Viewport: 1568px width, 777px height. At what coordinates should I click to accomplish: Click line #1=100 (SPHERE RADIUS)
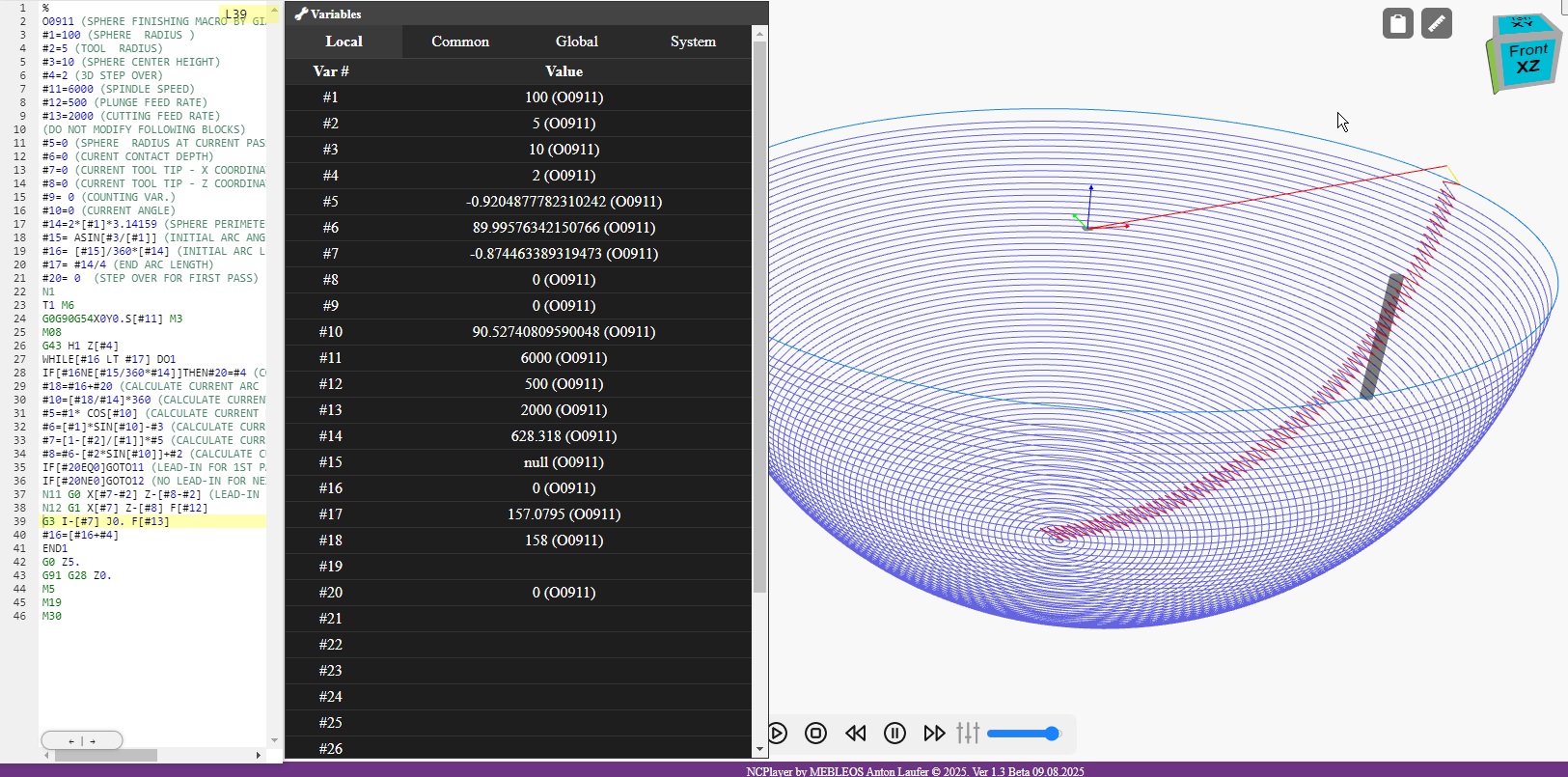coord(118,35)
